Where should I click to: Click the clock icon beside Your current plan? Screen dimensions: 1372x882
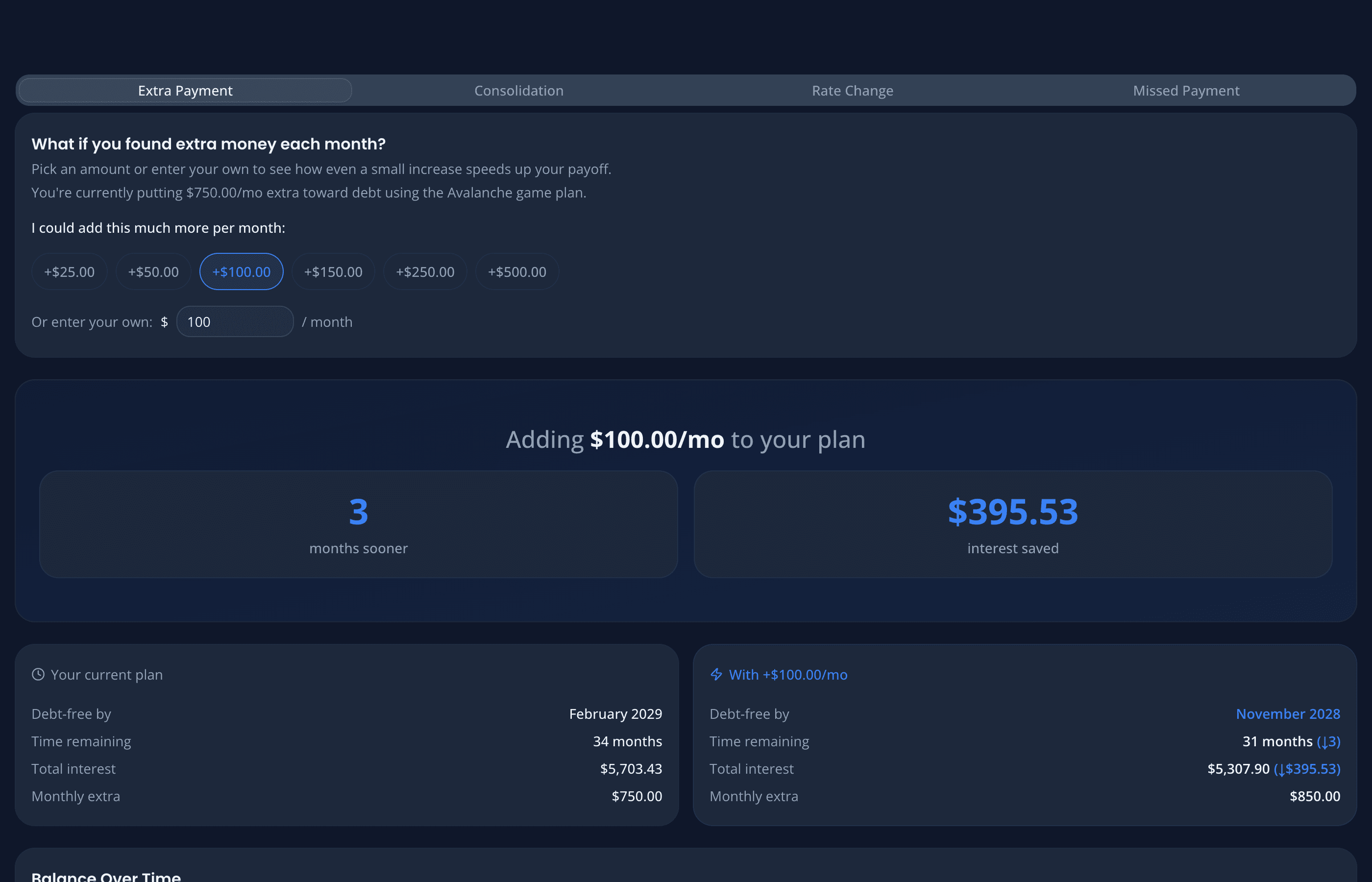tap(38, 675)
